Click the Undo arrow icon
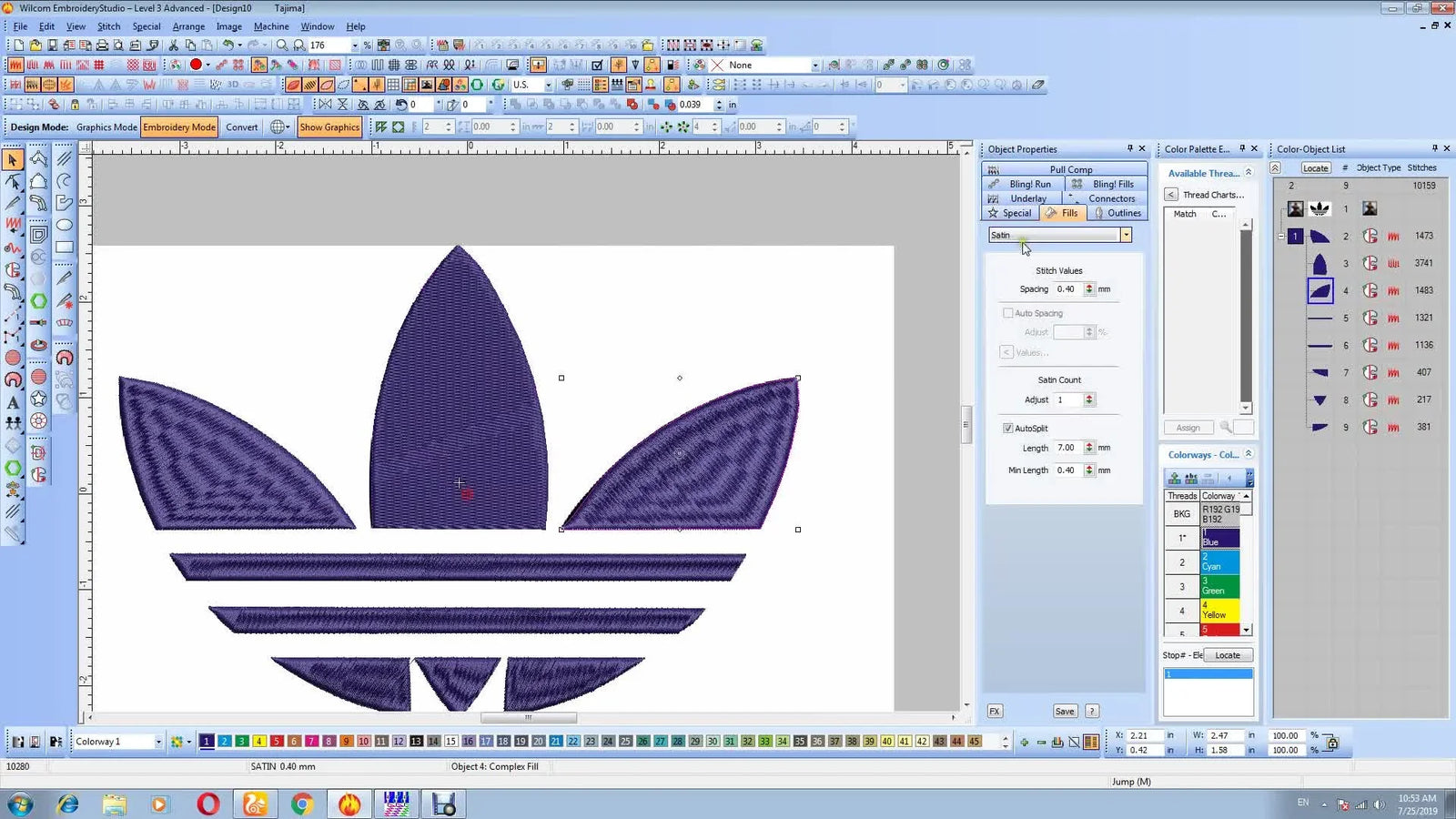This screenshot has width=1456, height=819. (x=229, y=45)
